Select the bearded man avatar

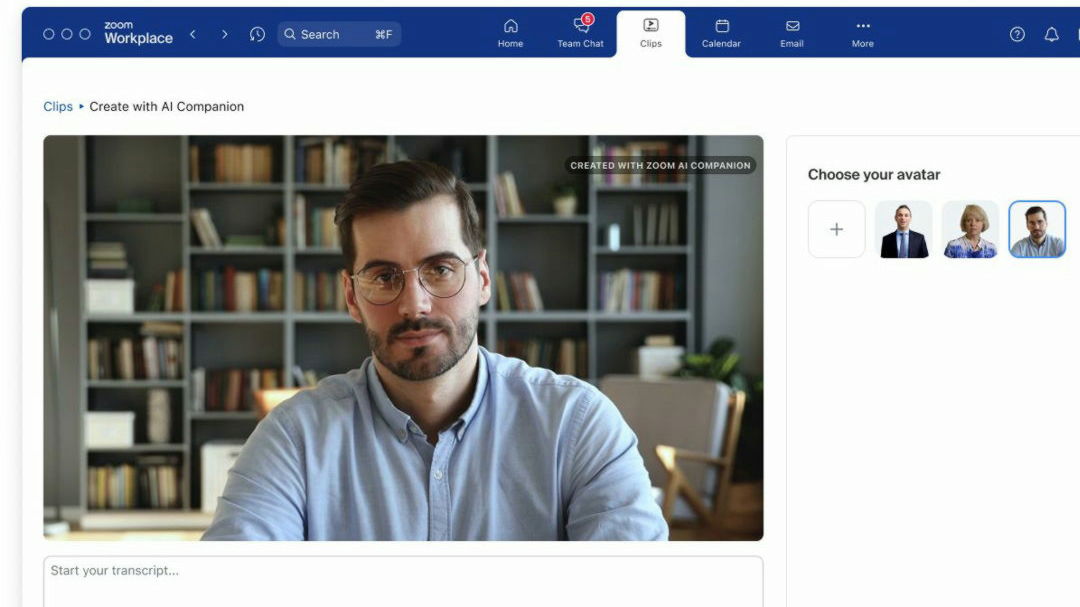[x=1037, y=229]
